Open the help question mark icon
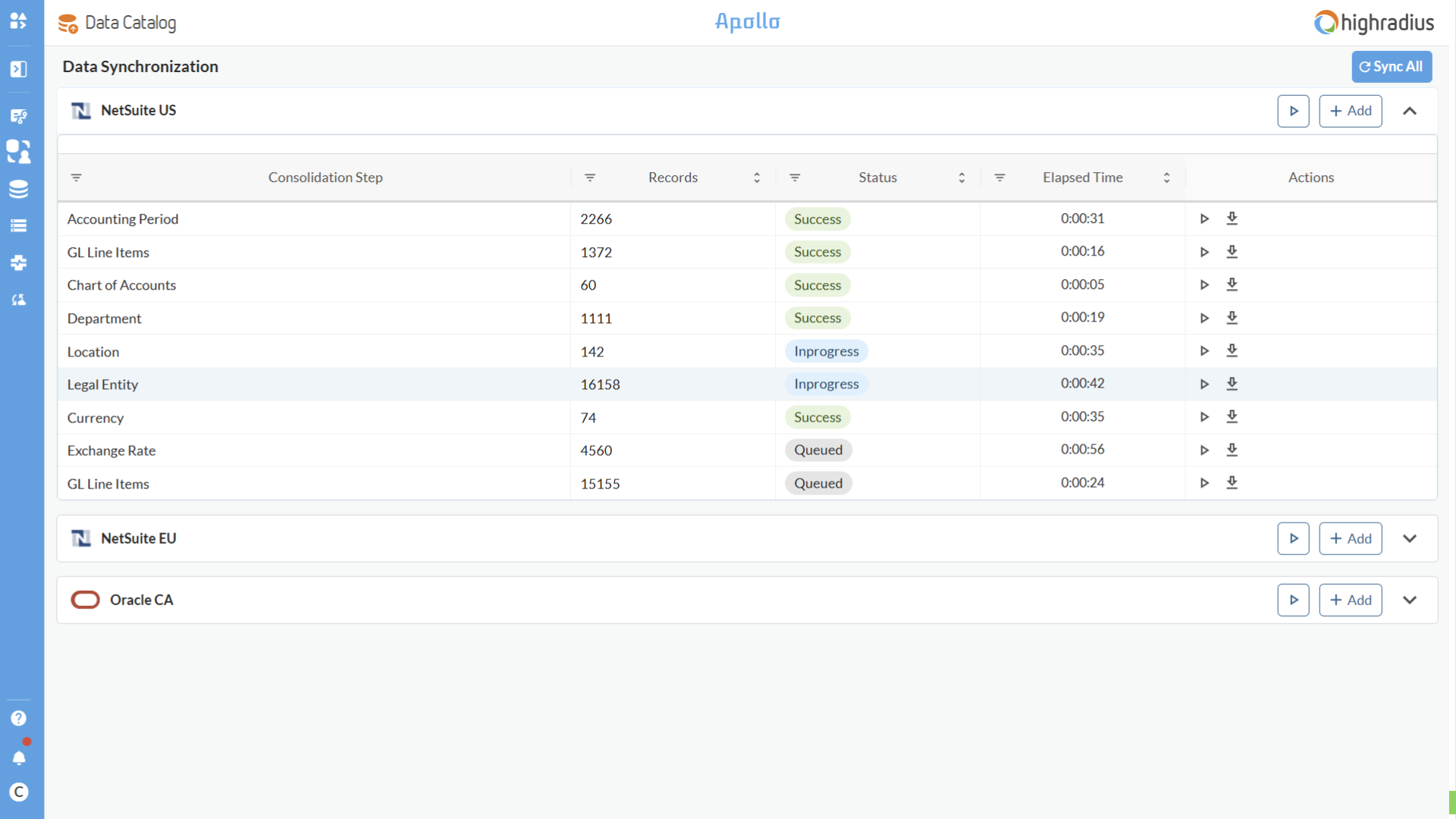Viewport: 1456px width, 819px height. pyautogui.click(x=19, y=718)
